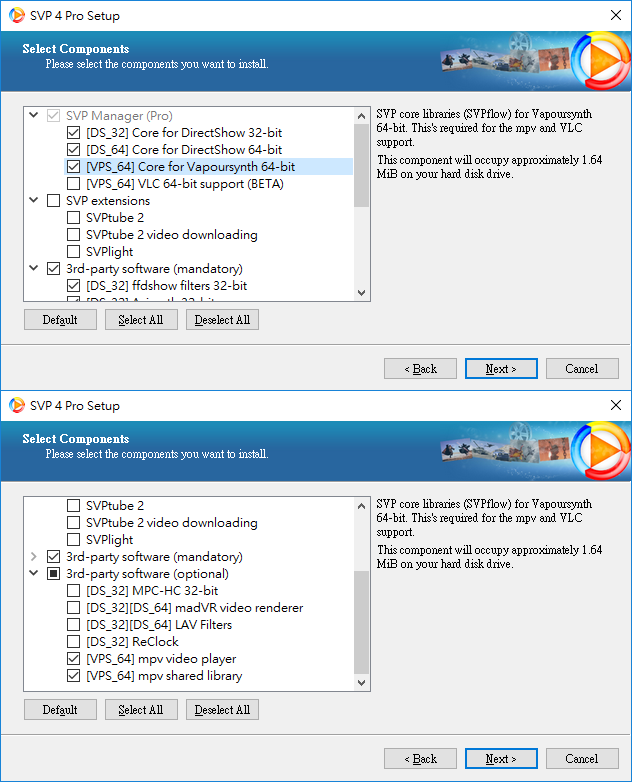Image resolution: width=632 pixels, height=783 pixels.
Task: Enable SVPlight in the upper window
Action: 73,252
